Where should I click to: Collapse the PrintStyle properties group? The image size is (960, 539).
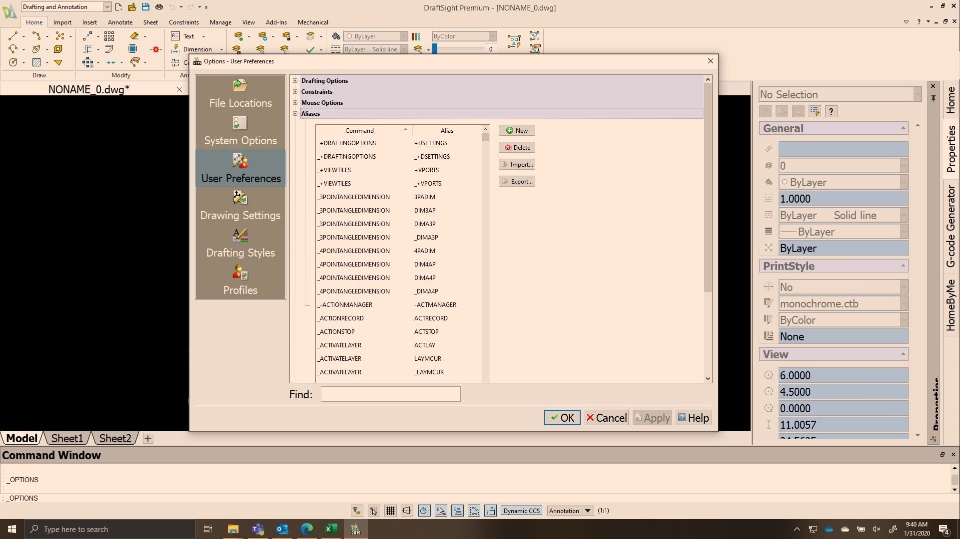click(x=903, y=266)
